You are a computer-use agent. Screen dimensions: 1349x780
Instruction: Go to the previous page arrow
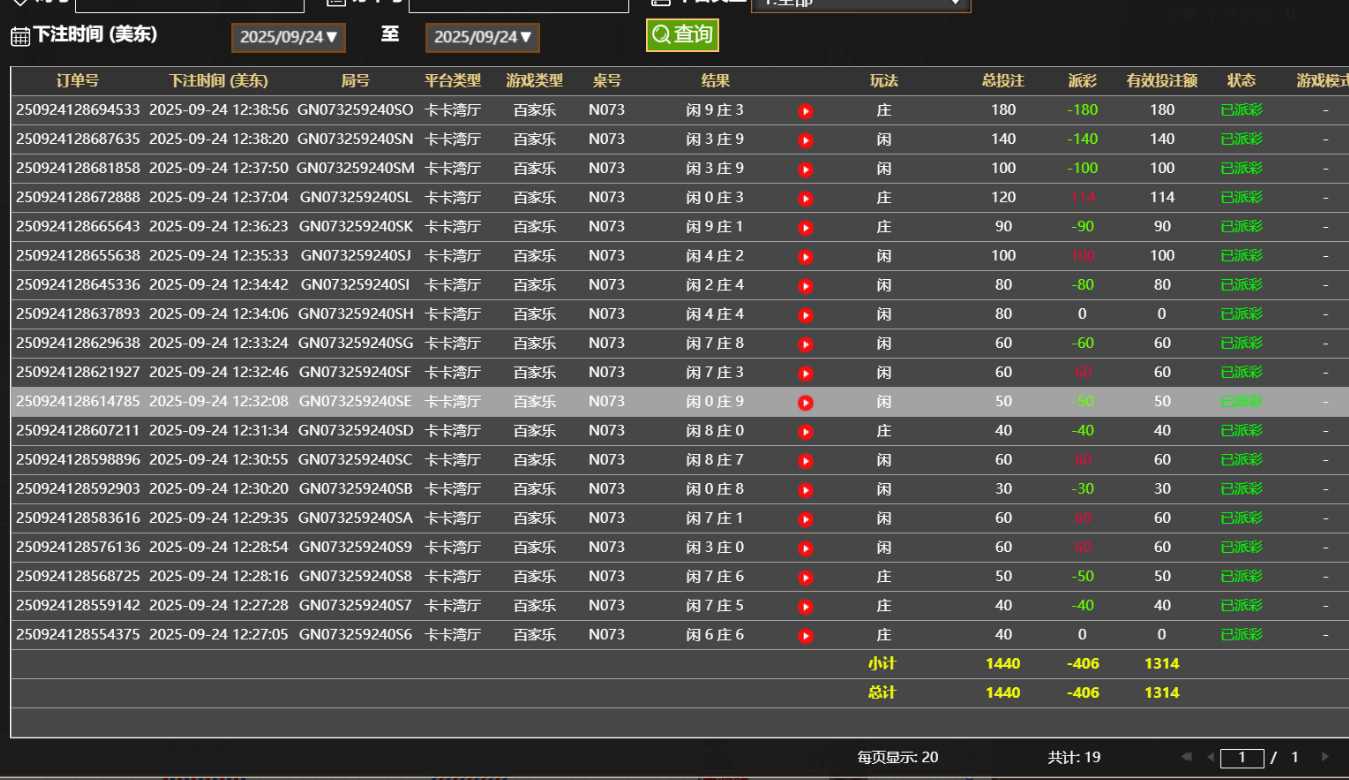click(1209, 757)
